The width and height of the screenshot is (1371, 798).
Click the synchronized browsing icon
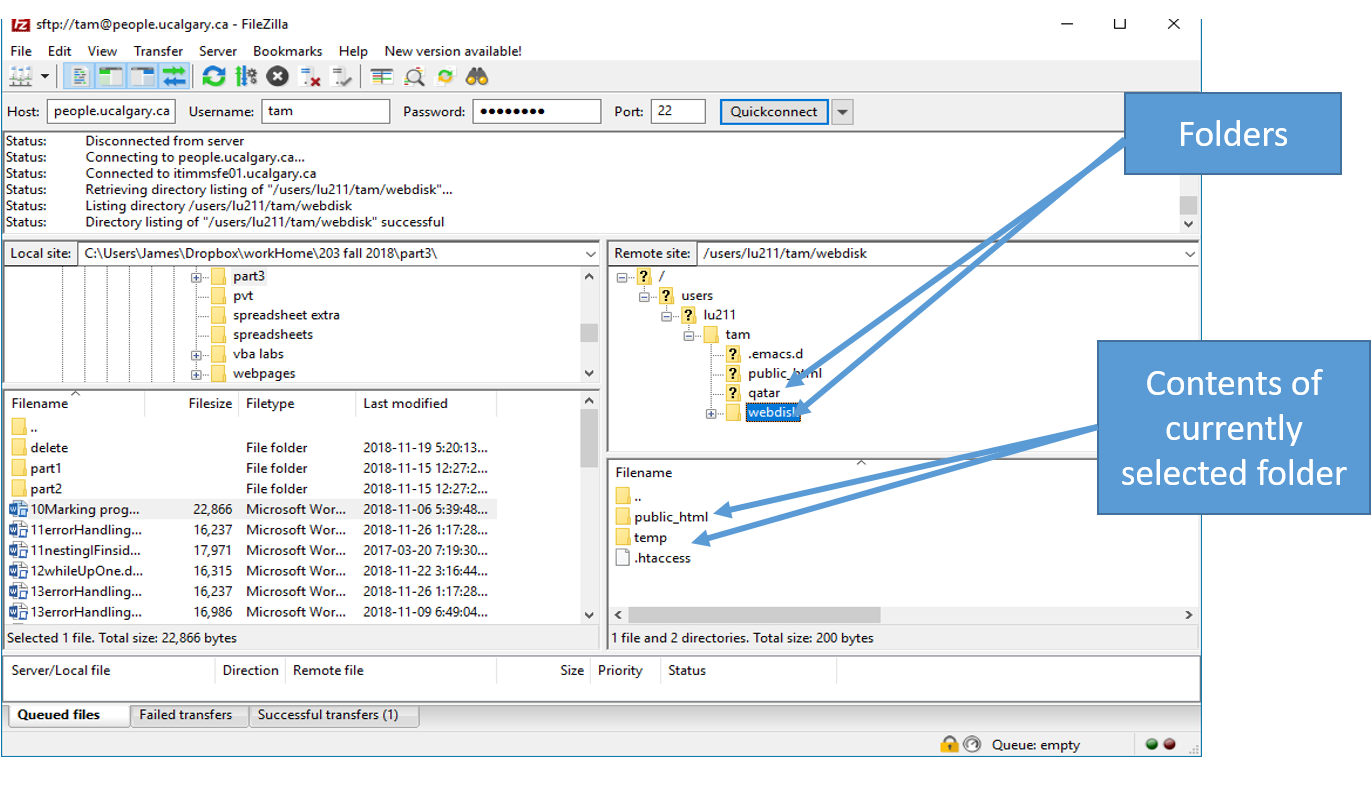click(445, 77)
